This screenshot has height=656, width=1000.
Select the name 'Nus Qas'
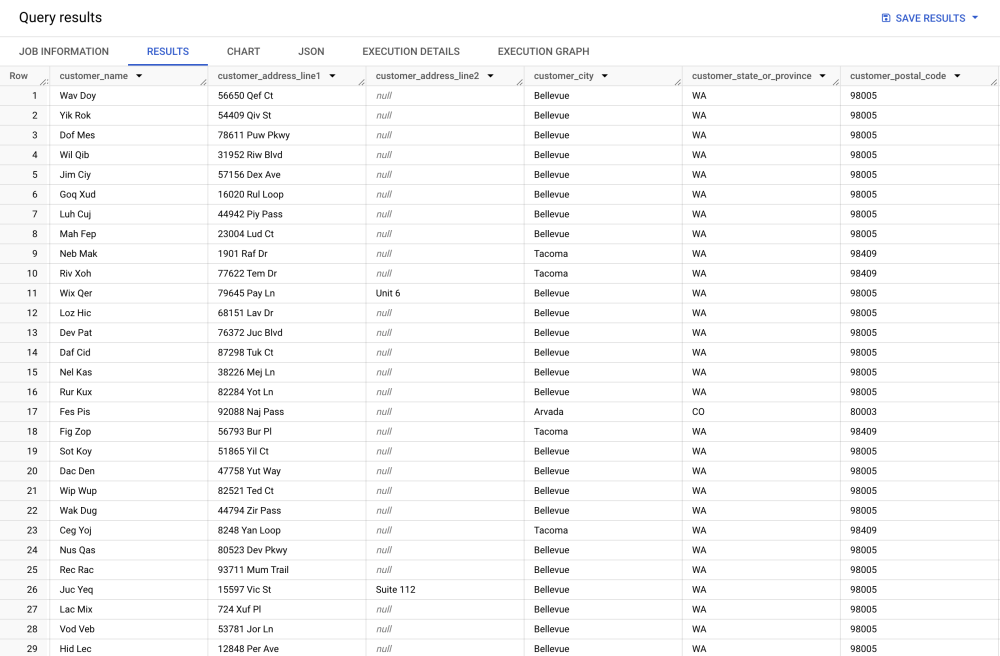click(77, 550)
